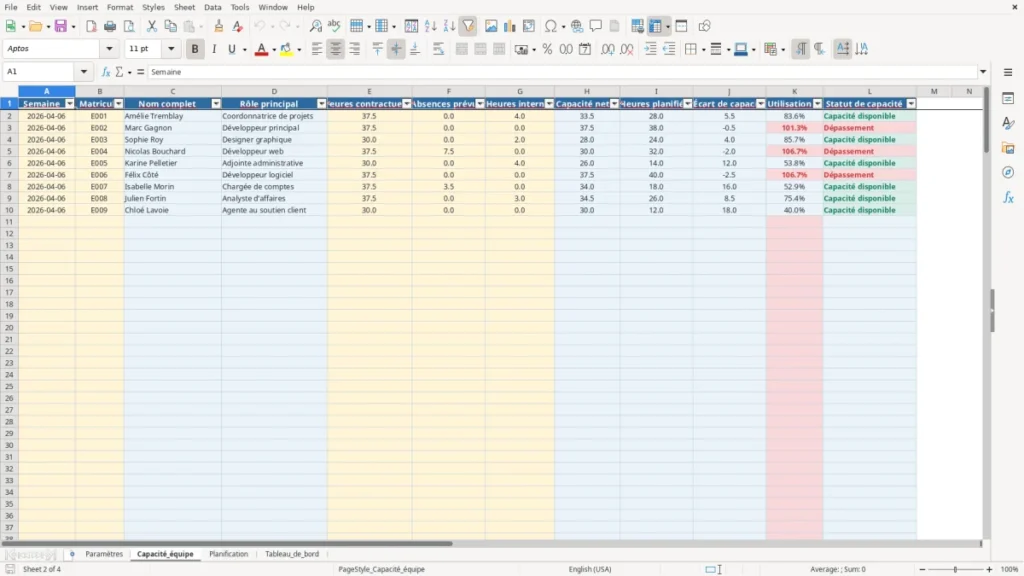Select cell with Amélie Tremblay
Viewport: 1024px width, 576px height.
[x=172, y=116]
